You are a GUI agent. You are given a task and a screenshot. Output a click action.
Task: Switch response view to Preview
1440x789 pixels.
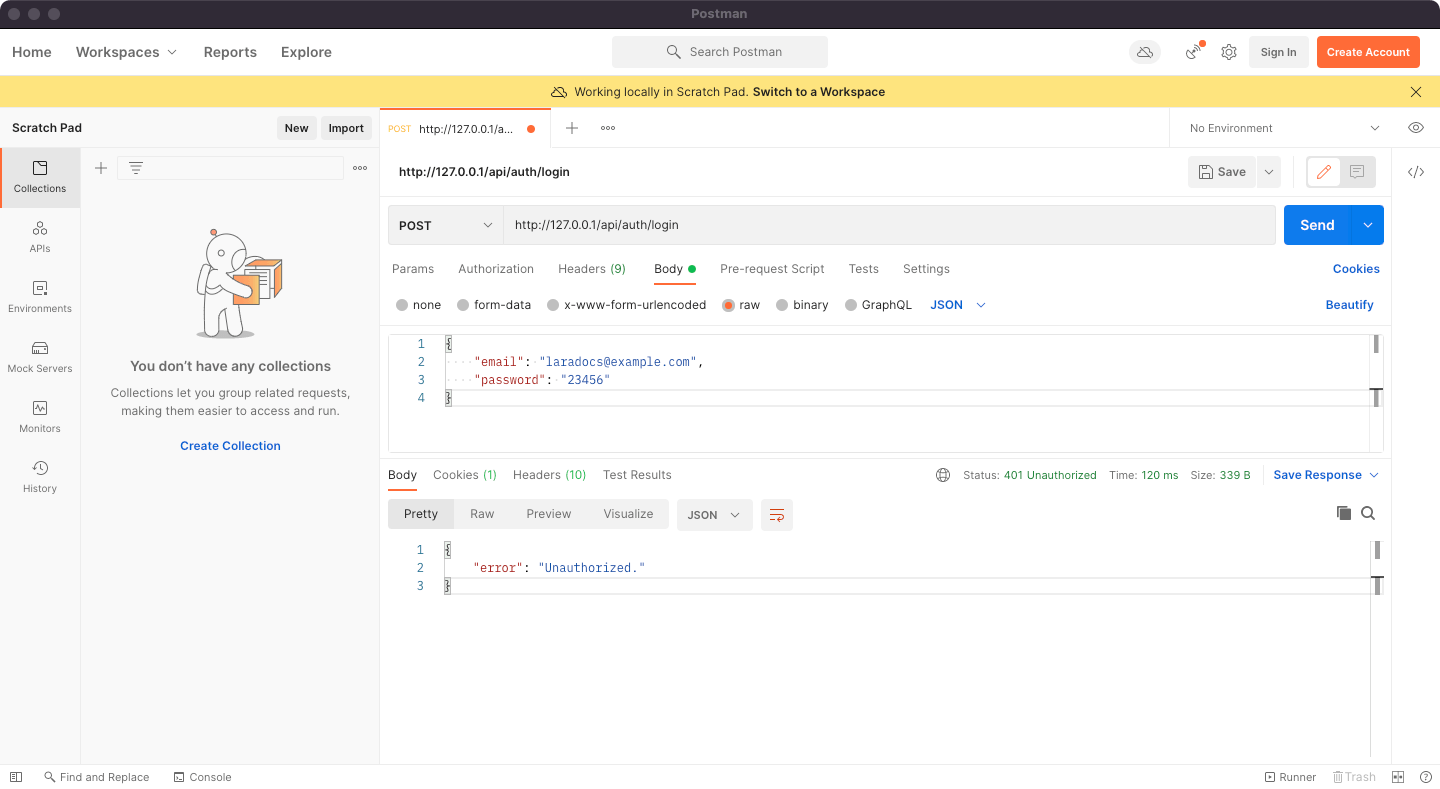tap(549, 514)
